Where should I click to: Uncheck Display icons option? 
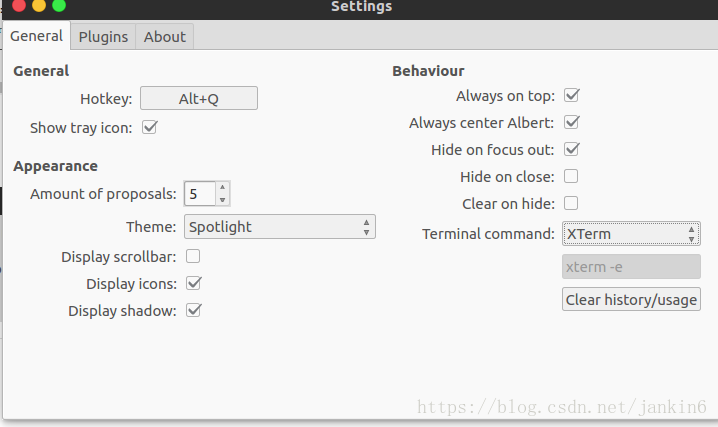pyautogui.click(x=194, y=283)
